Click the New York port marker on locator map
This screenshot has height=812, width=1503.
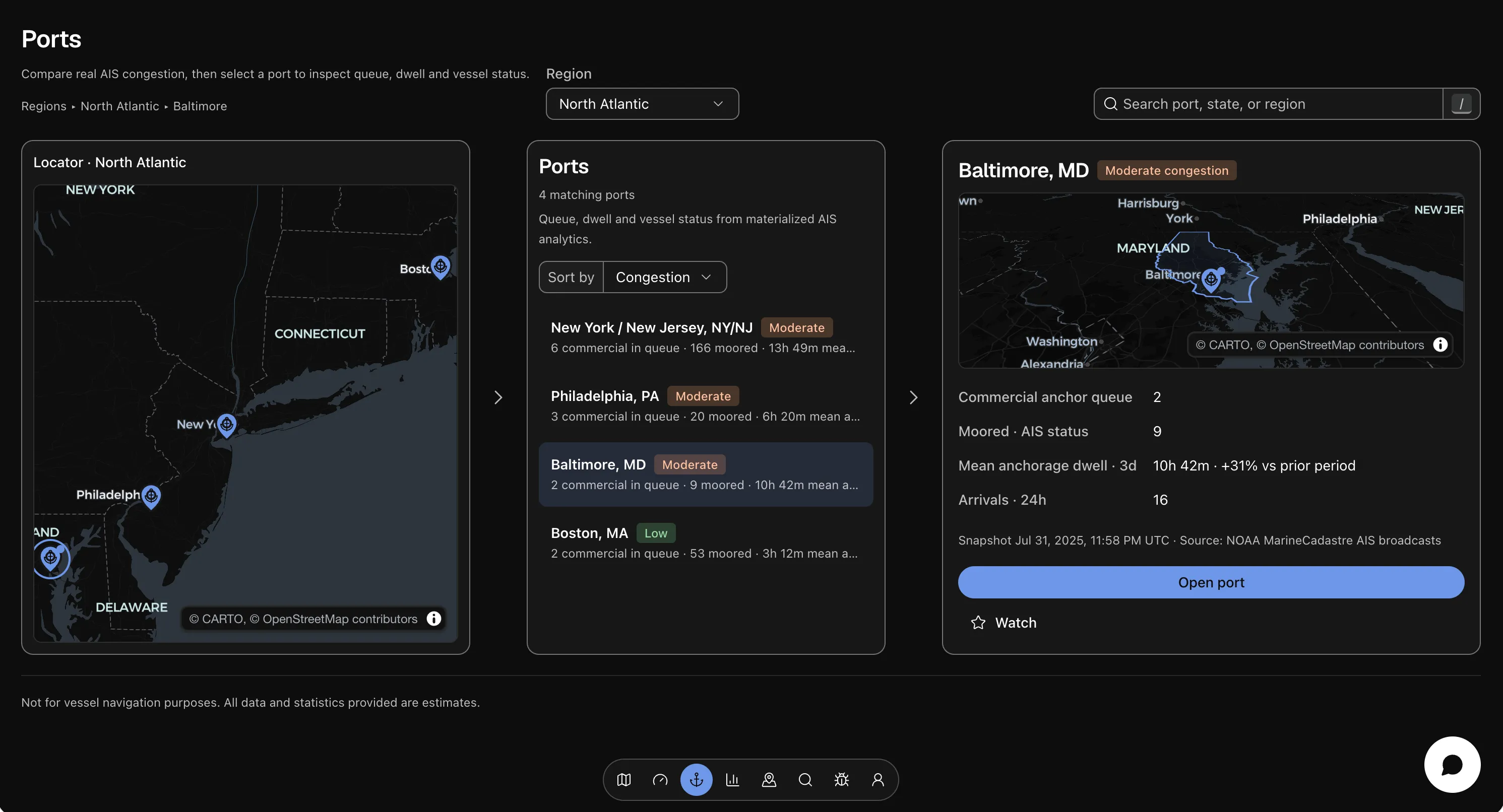click(x=226, y=425)
